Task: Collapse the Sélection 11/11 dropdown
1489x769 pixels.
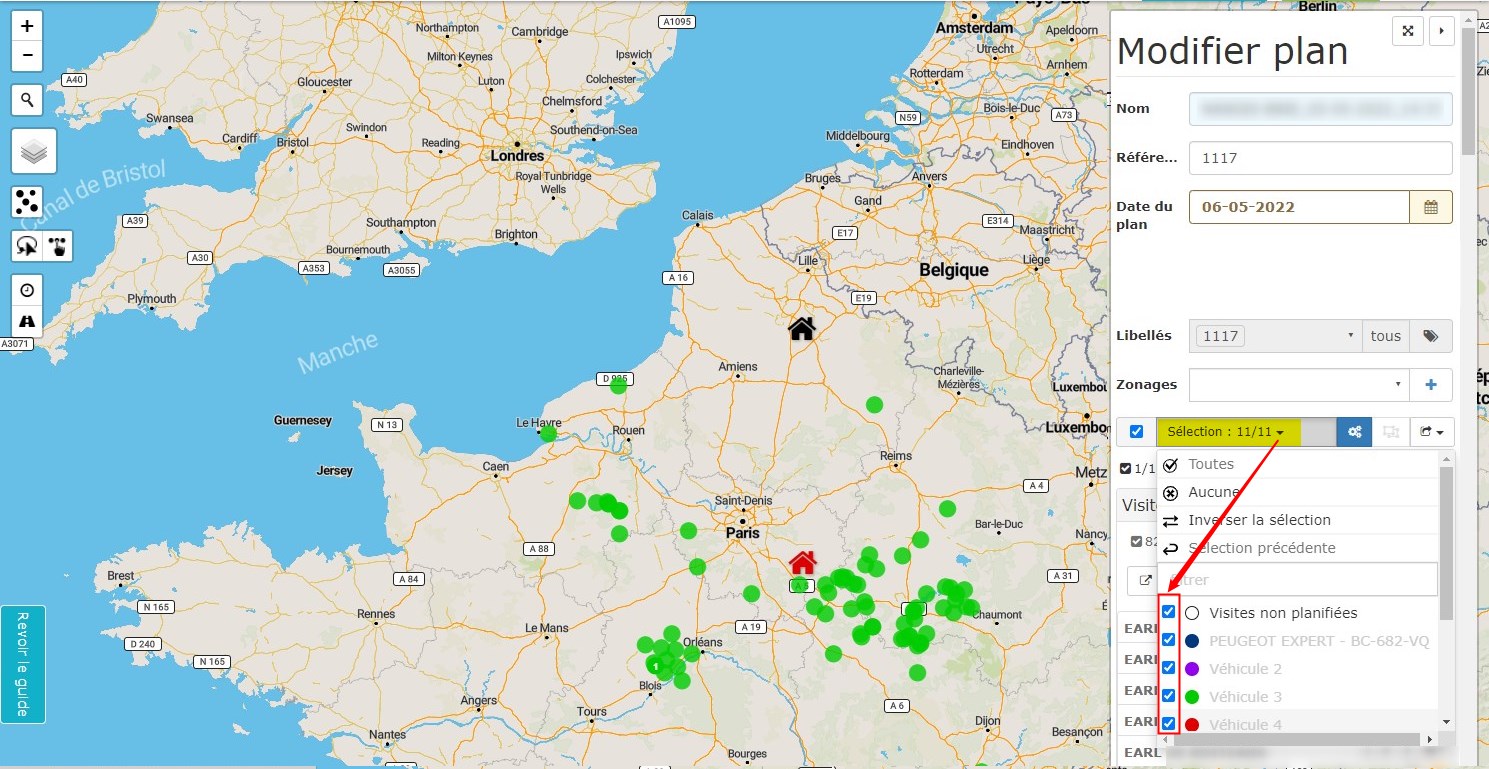Action: tap(1227, 432)
